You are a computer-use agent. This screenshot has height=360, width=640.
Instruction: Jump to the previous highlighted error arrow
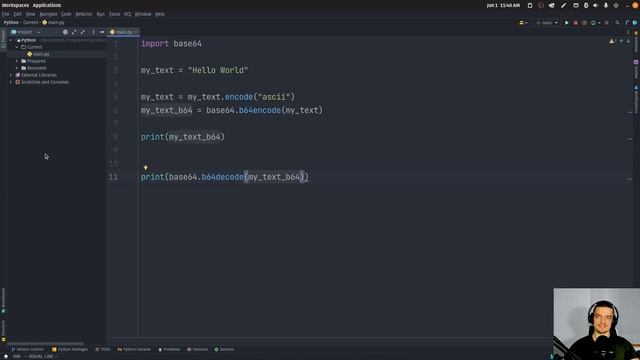tap(621, 41)
